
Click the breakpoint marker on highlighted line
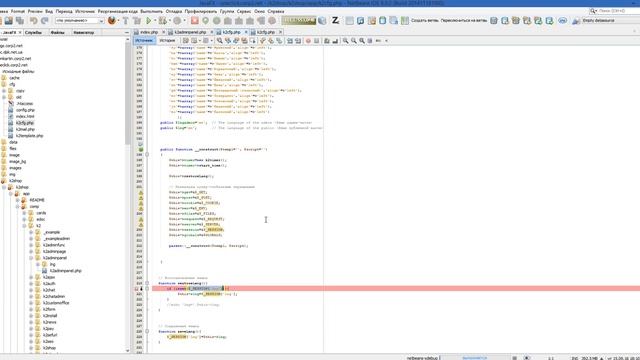pyautogui.click(x=137, y=289)
